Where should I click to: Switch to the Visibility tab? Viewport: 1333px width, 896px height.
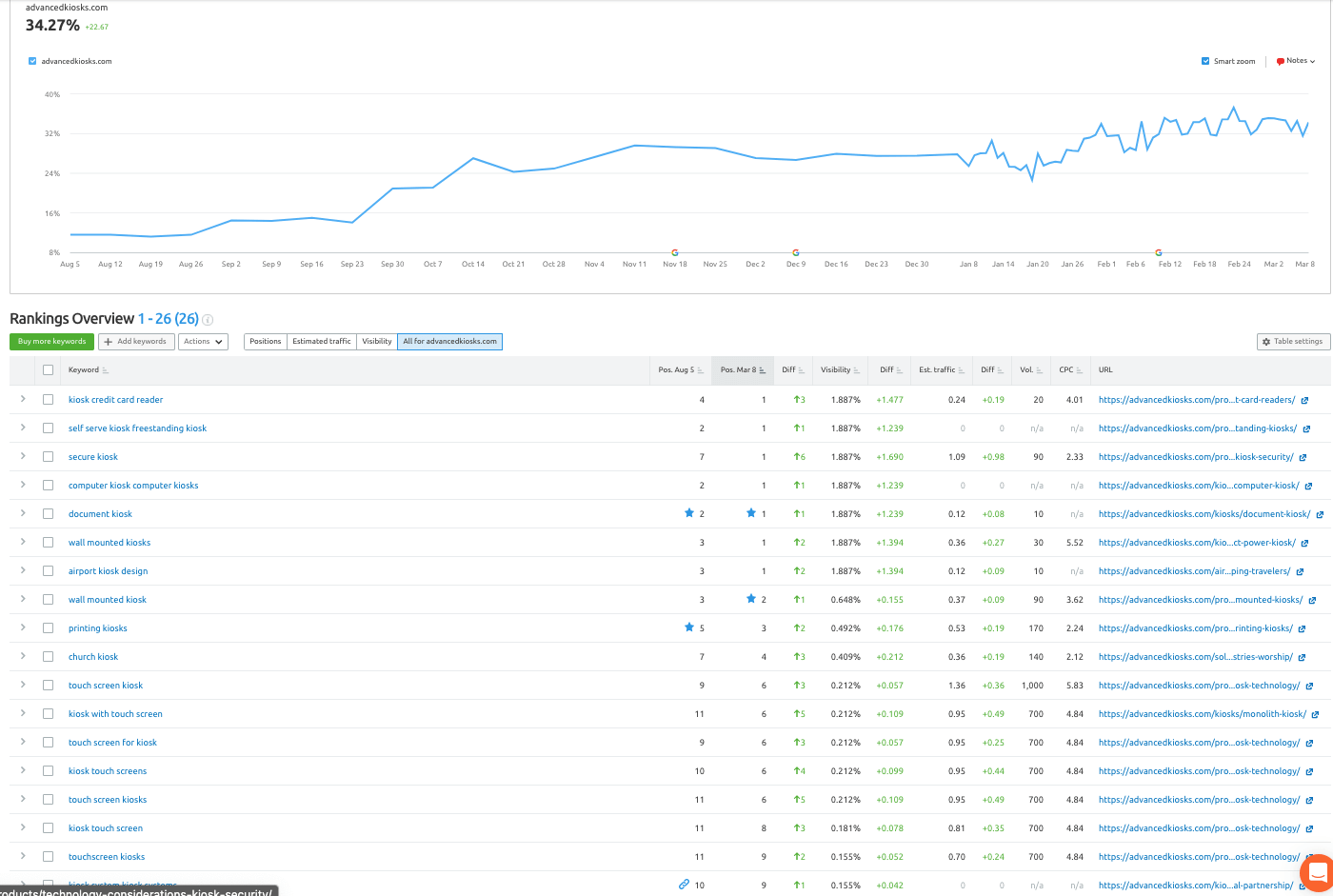tap(377, 342)
